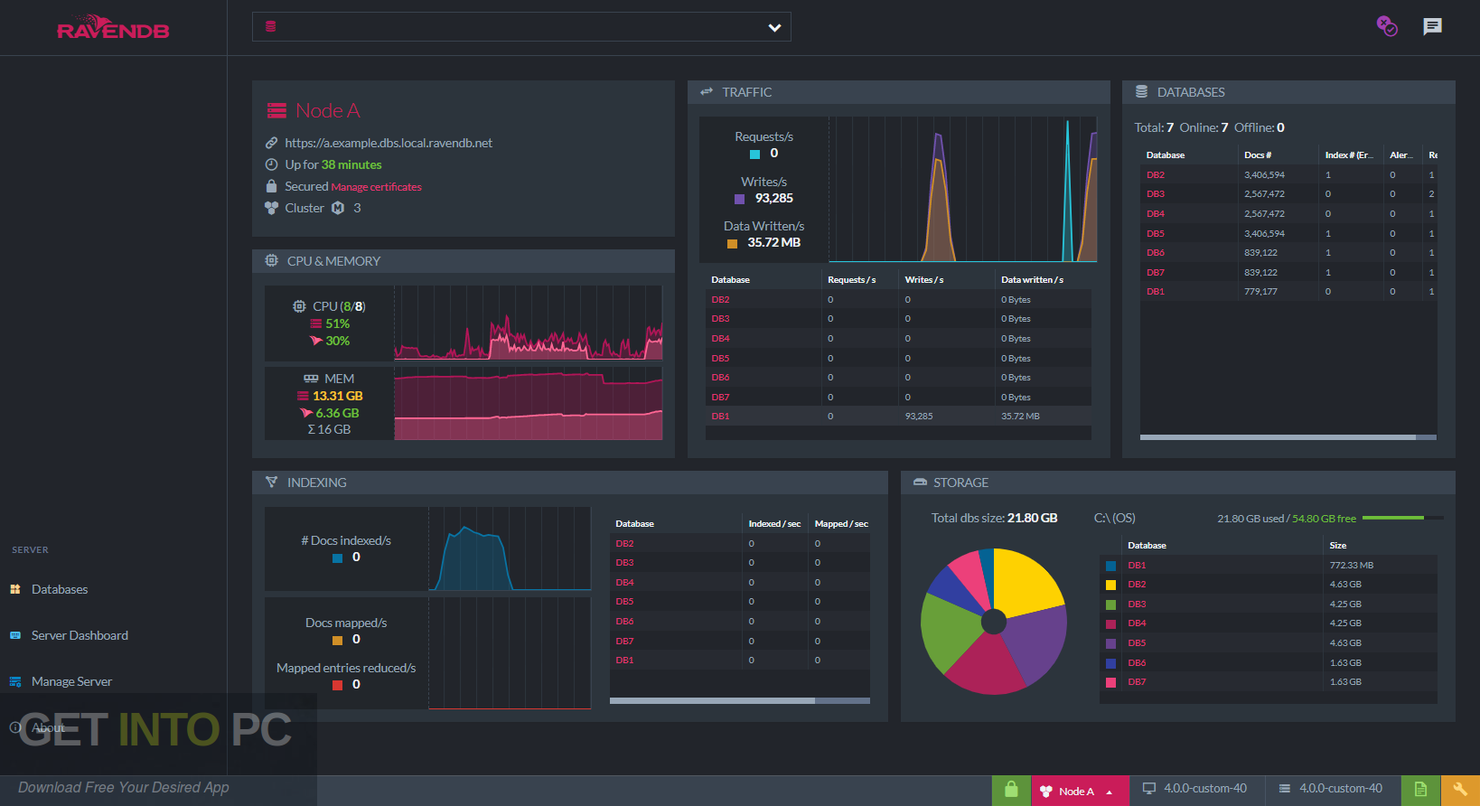The image size is (1480, 806).
Task: Open the feedback message icon top right
Action: [1433, 26]
